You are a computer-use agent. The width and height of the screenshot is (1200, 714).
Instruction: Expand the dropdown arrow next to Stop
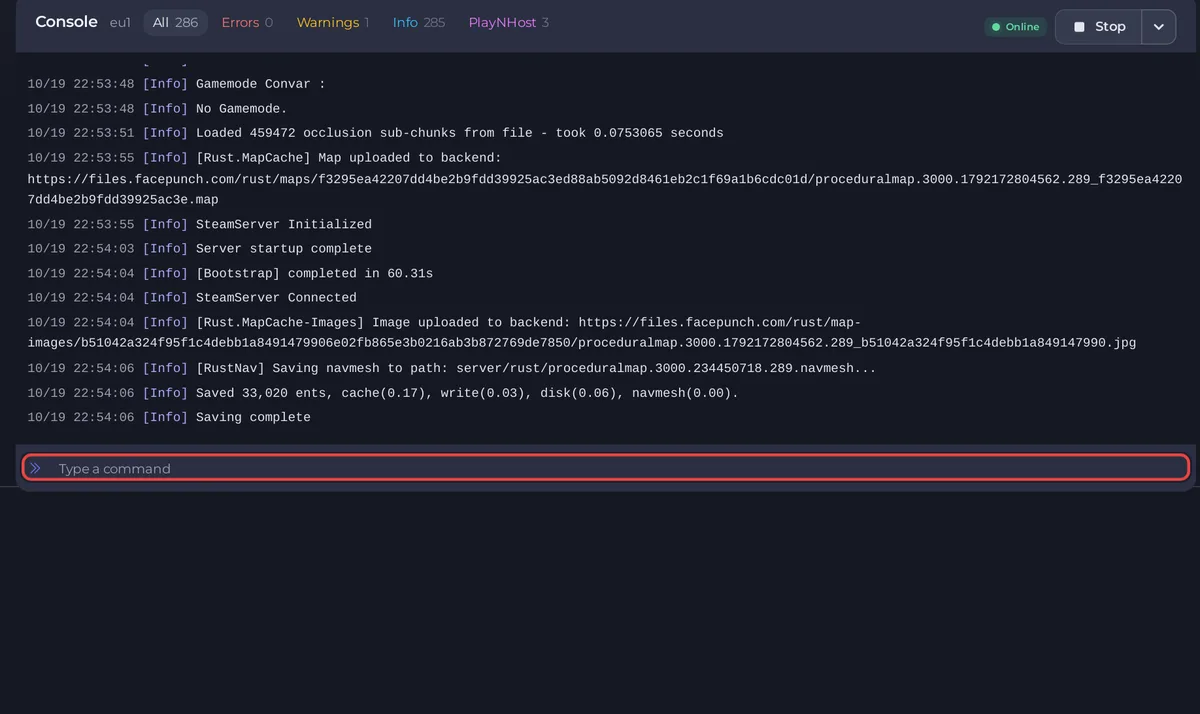1158,27
